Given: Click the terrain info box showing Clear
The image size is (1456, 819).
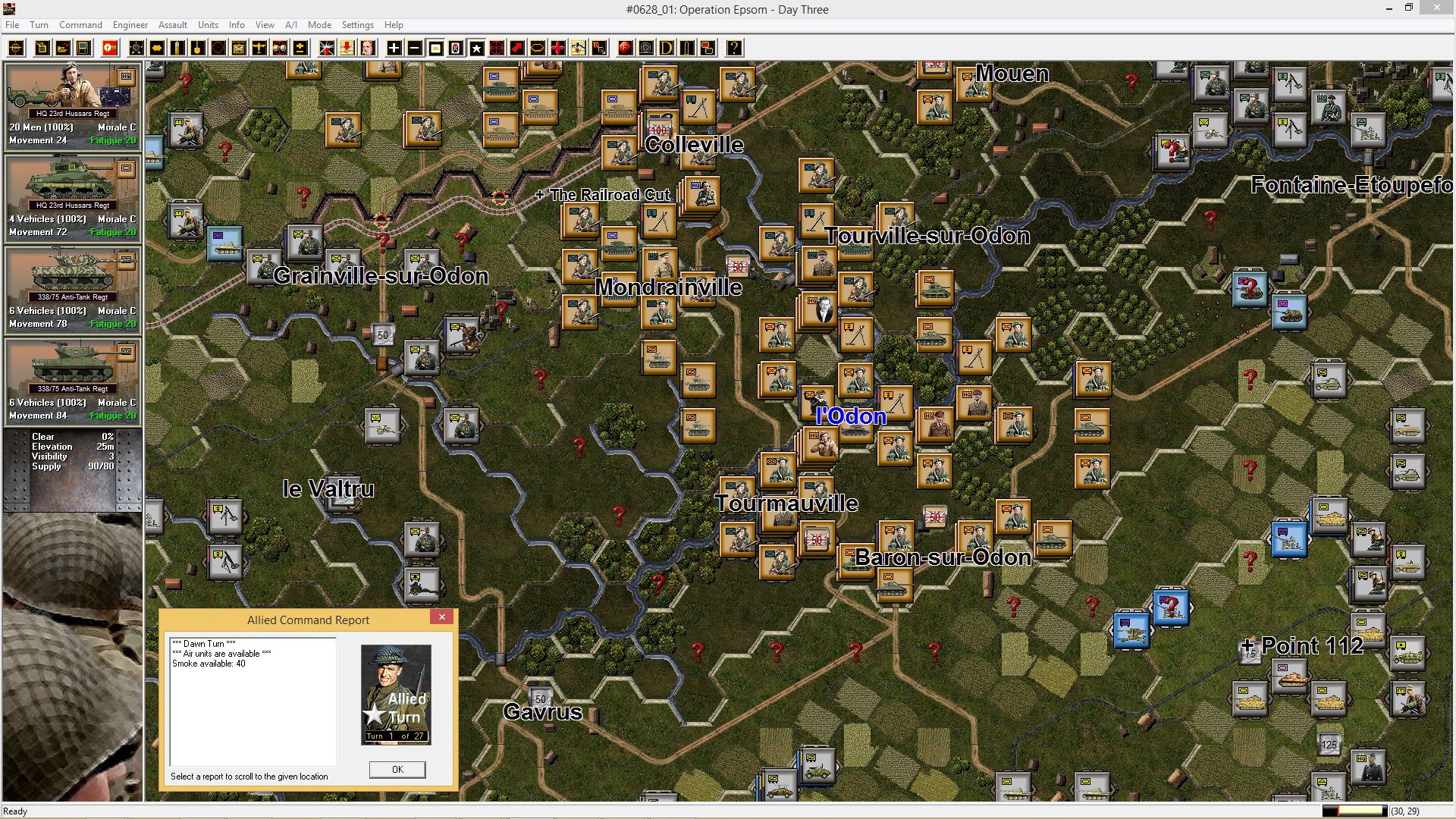Looking at the screenshot, I should pos(72,470).
